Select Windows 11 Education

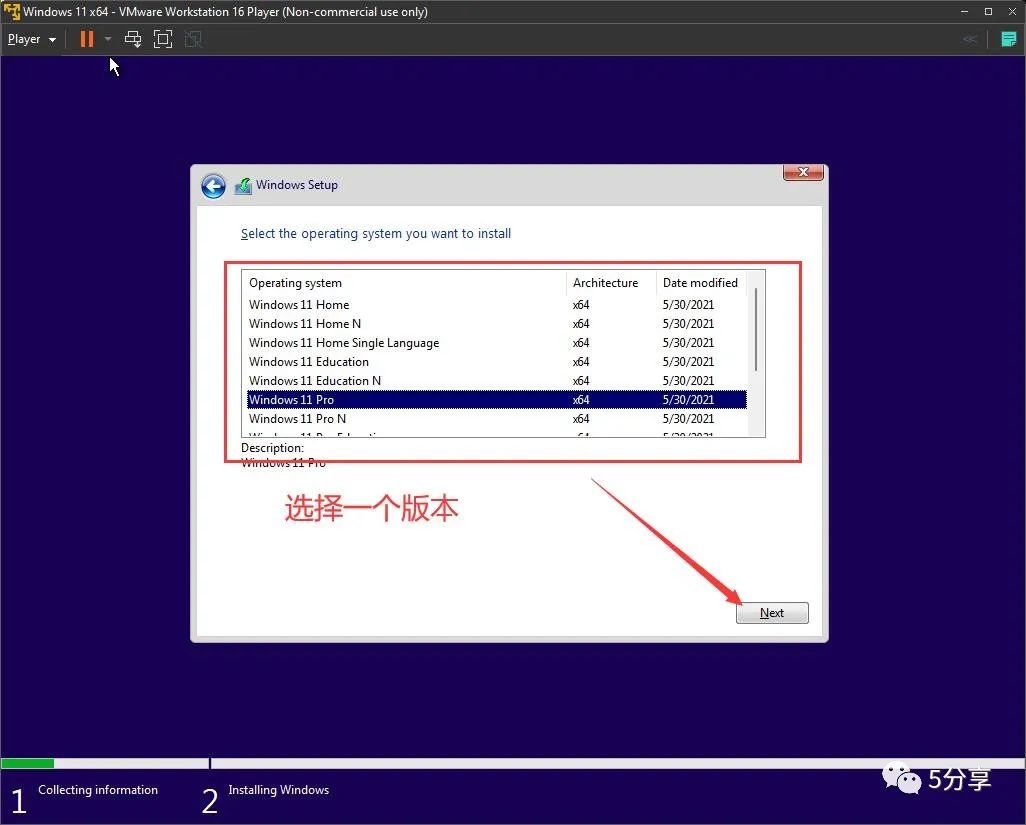tap(497, 362)
